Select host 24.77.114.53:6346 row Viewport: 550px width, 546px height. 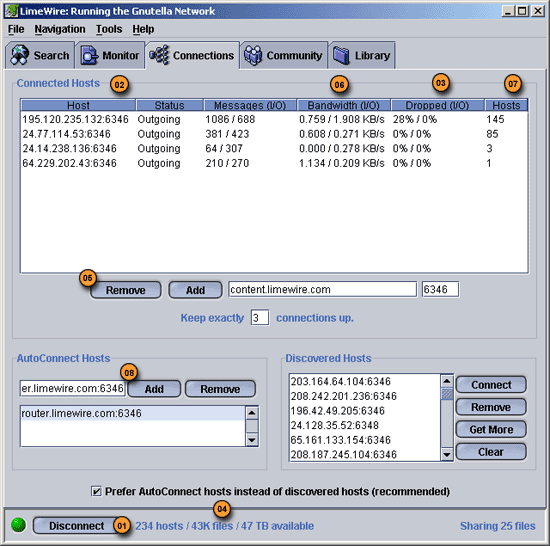pos(274,134)
